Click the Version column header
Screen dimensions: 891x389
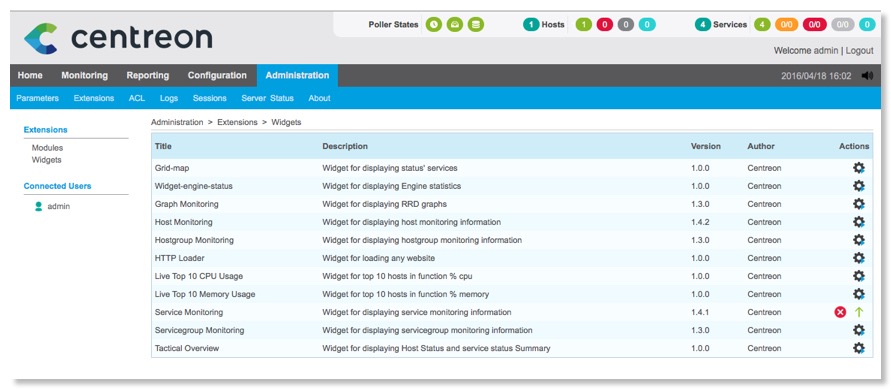click(x=706, y=146)
